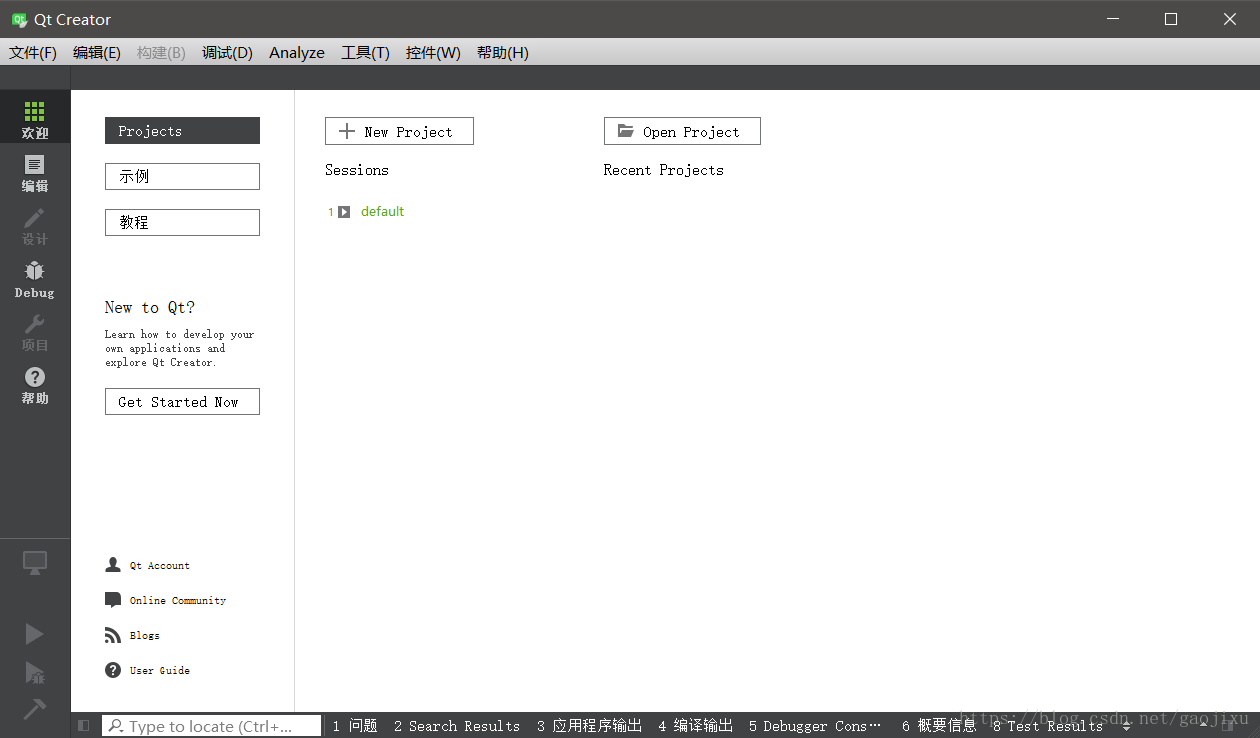
Task: Click the Blogs RSS feed icon
Action: coord(113,635)
